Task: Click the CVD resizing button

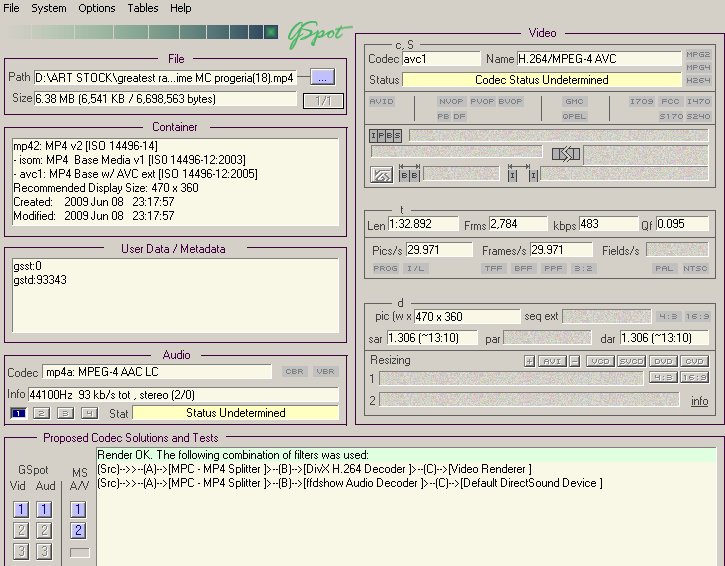Action: (x=694, y=361)
